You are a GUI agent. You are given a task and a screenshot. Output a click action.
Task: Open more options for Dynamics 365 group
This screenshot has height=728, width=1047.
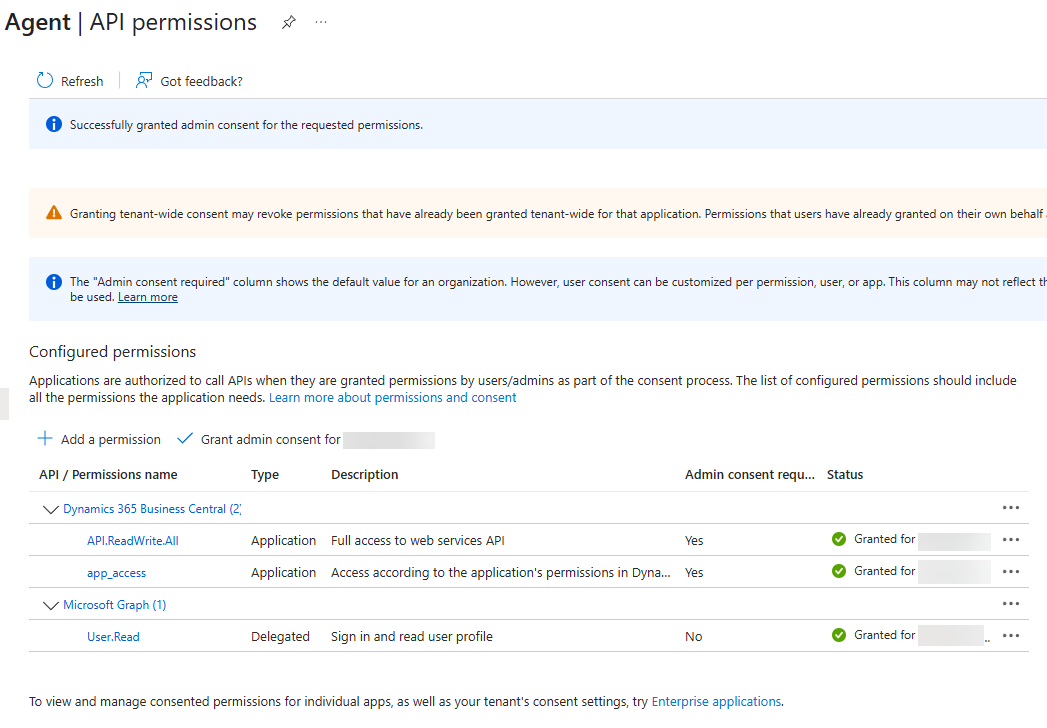[1010, 508]
